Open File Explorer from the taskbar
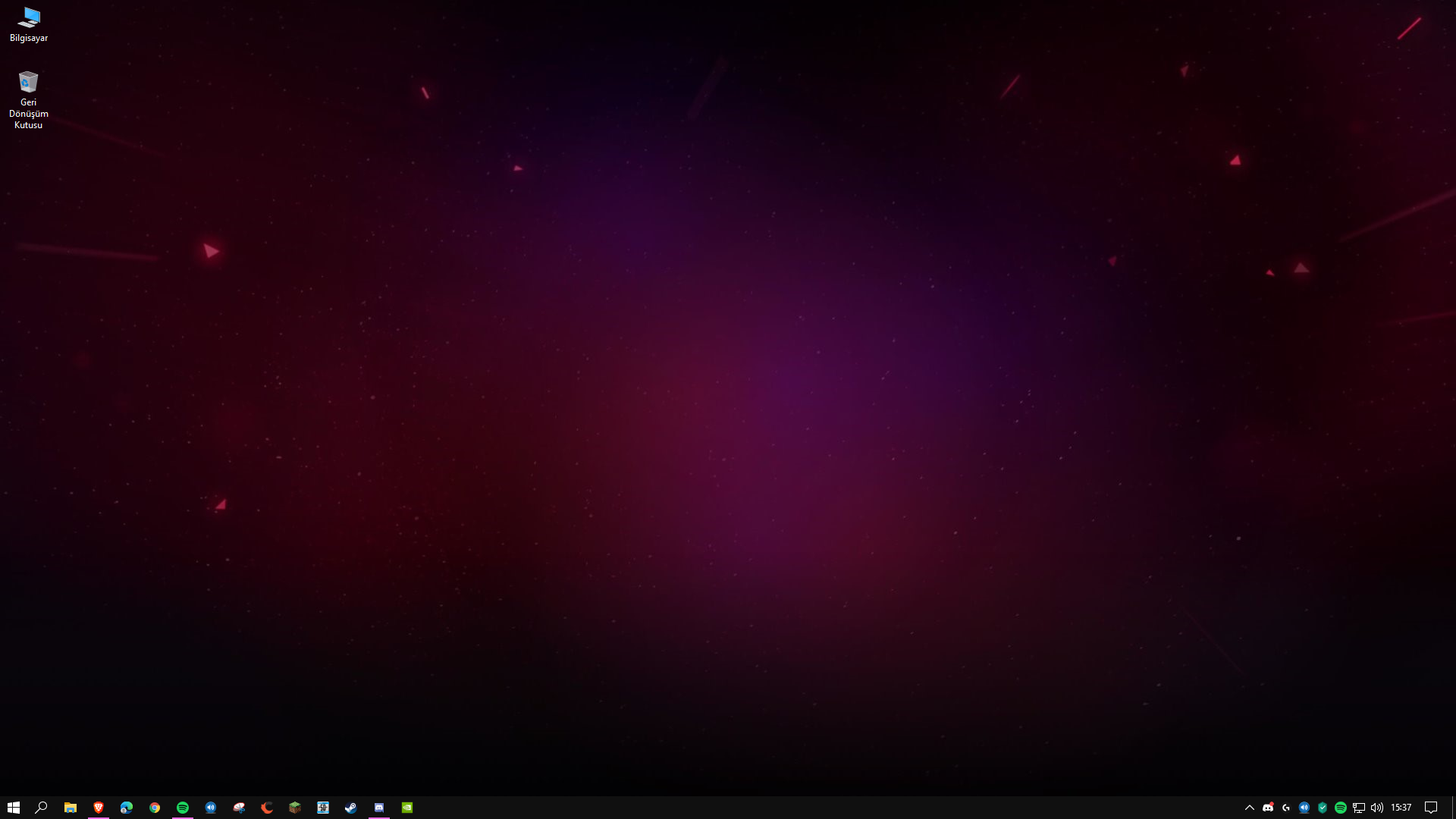The image size is (1456, 819). click(71, 808)
